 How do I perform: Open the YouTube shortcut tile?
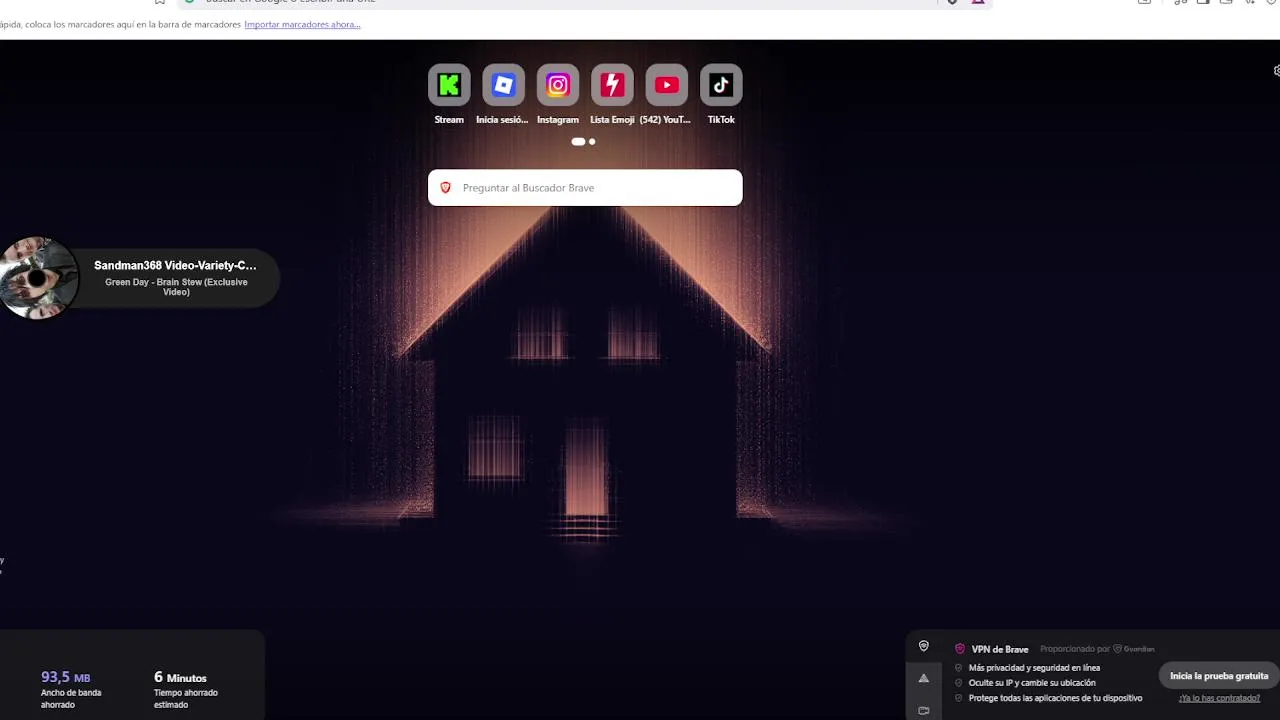(x=666, y=85)
